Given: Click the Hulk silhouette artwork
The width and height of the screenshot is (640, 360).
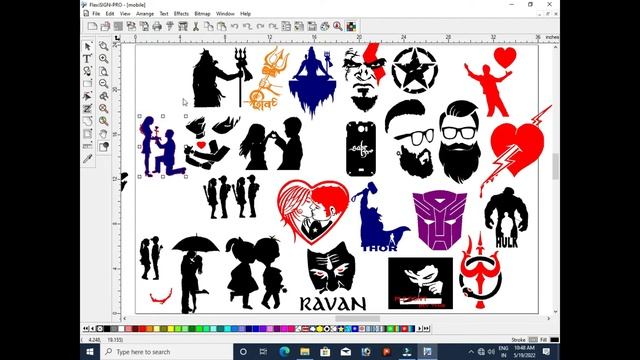Looking at the screenshot, I should 506,218.
